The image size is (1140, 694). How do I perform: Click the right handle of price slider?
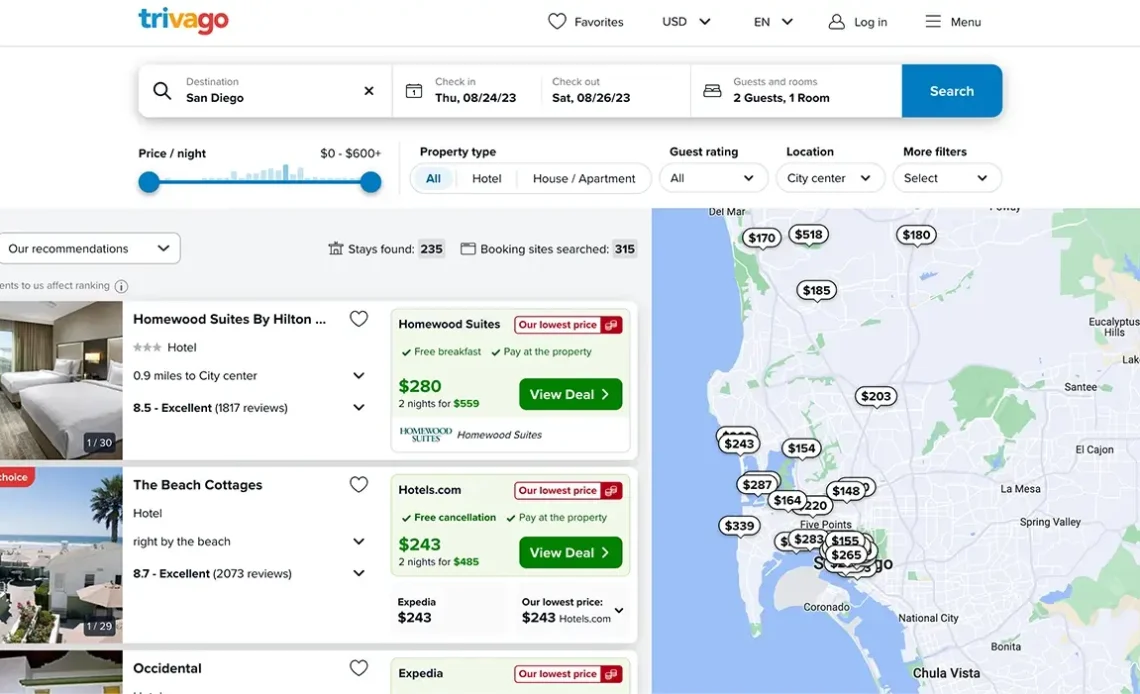click(371, 182)
